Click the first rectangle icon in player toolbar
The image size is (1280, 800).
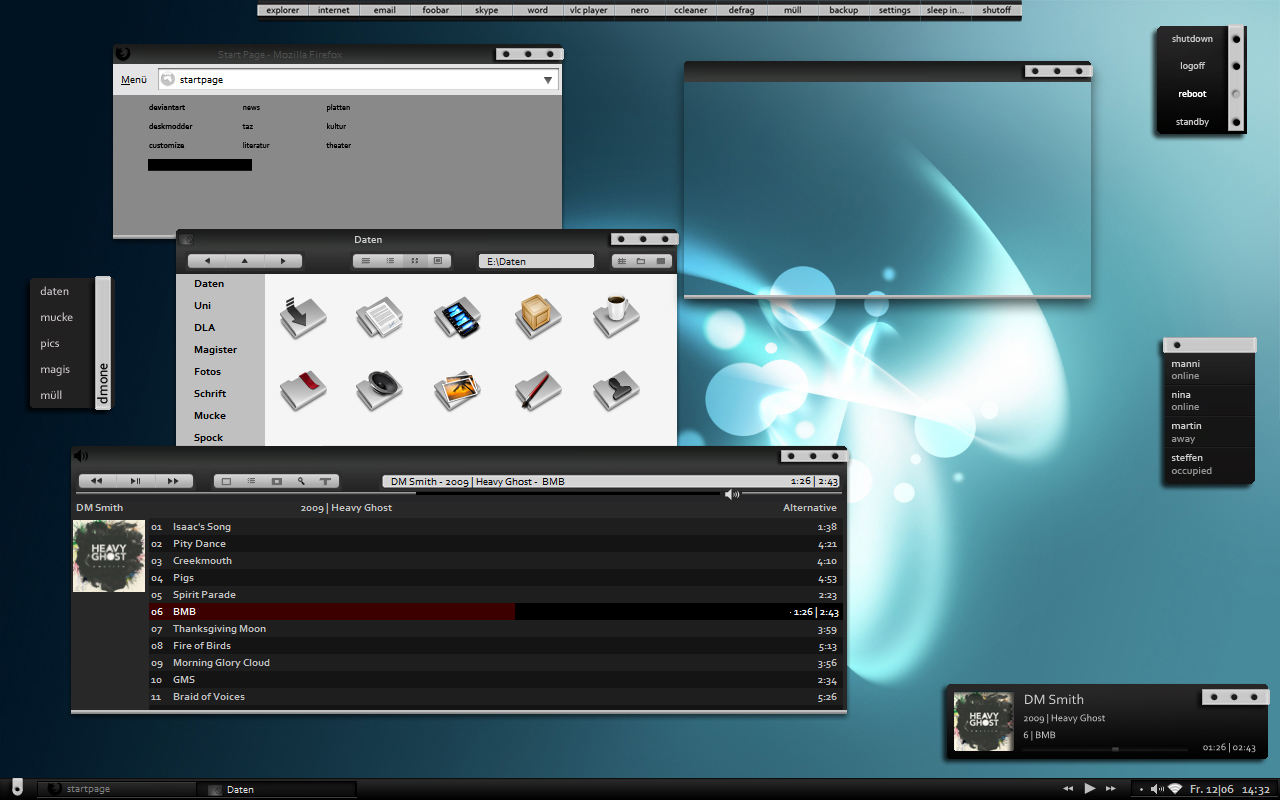point(227,481)
